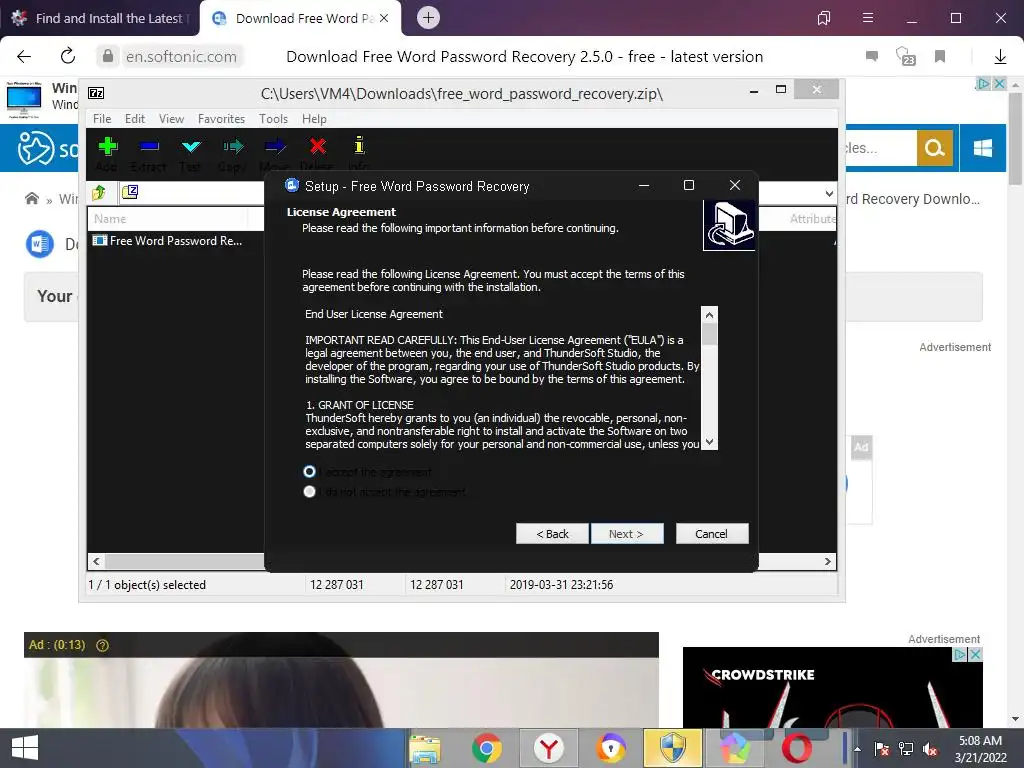Click the Test icon in 7-Zip toolbar
Screen dimensions: 1024x768
click(x=191, y=146)
